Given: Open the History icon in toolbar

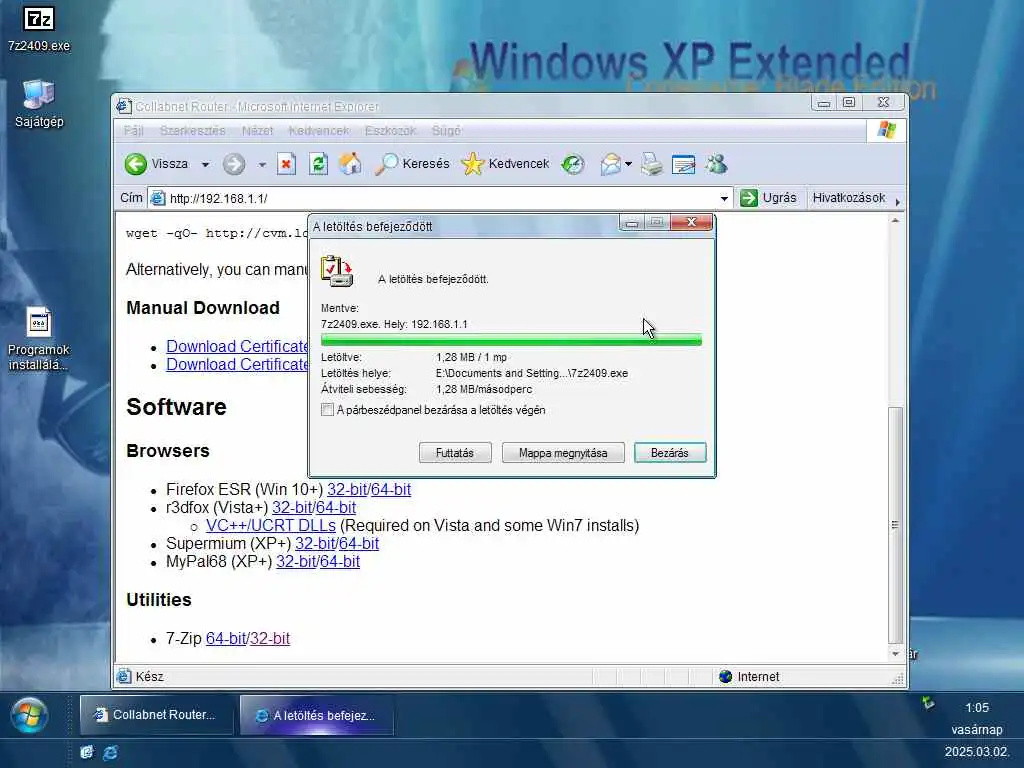Looking at the screenshot, I should (573, 164).
